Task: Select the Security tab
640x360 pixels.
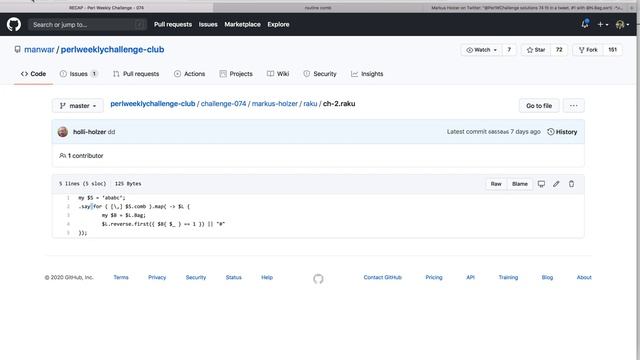Action: click(320, 74)
